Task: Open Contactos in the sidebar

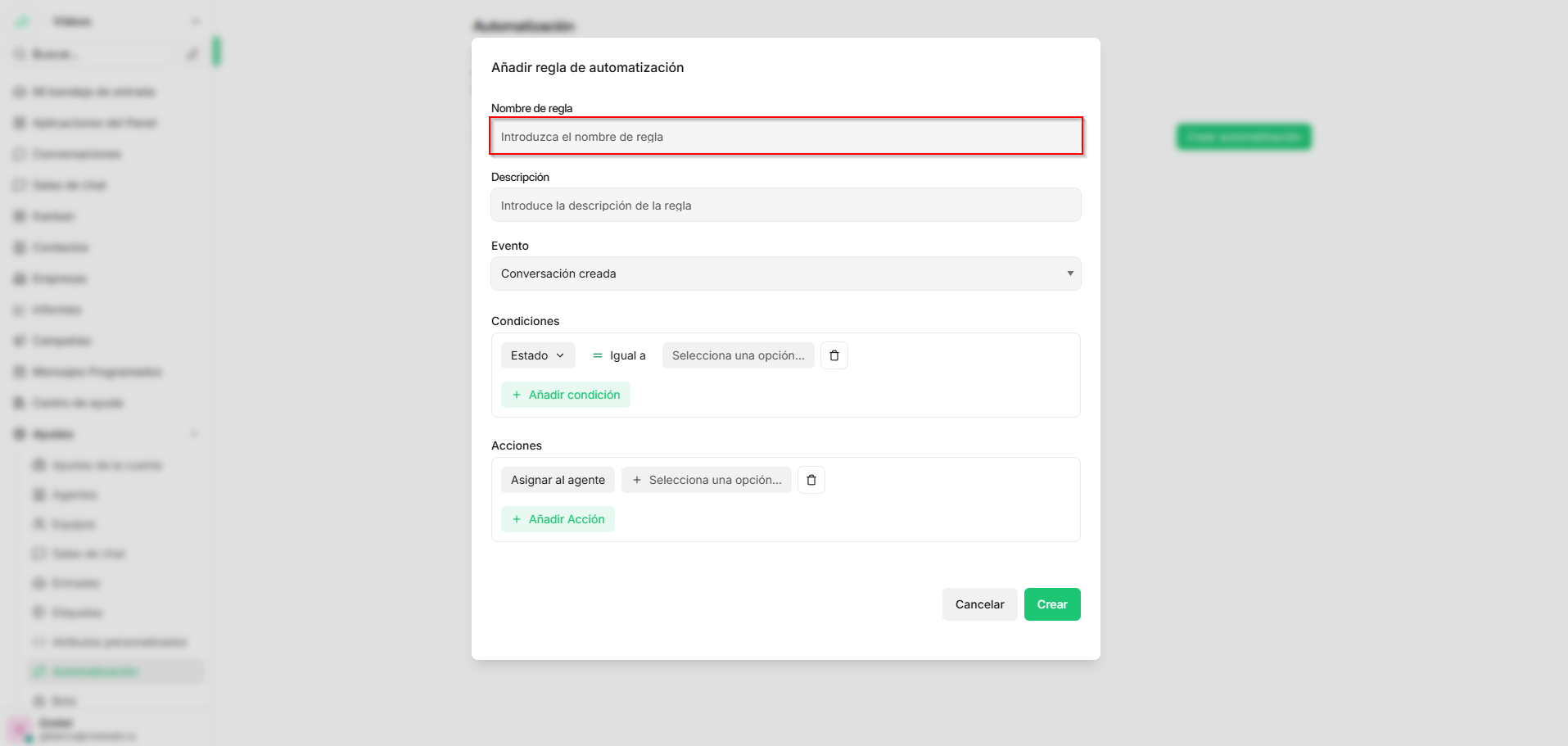Action: [x=61, y=247]
